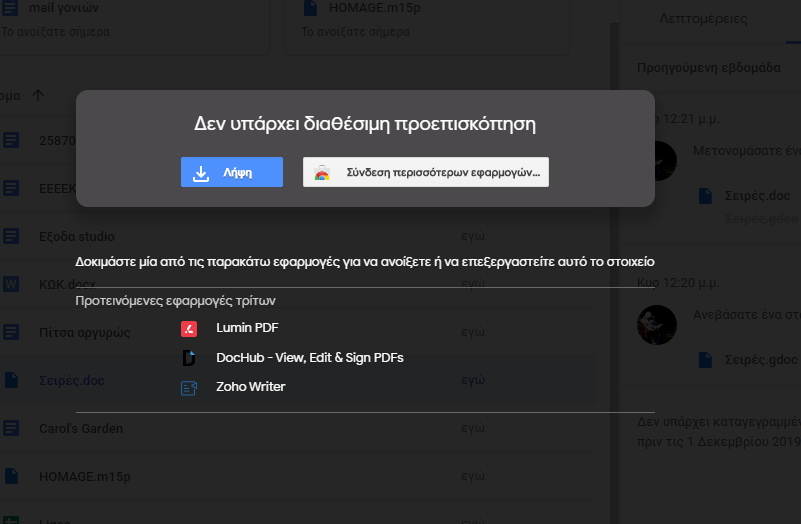Click the Word icon of ΚΩΚ.docx
The width and height of the screenshot is (801, 524).
(11, 284)
